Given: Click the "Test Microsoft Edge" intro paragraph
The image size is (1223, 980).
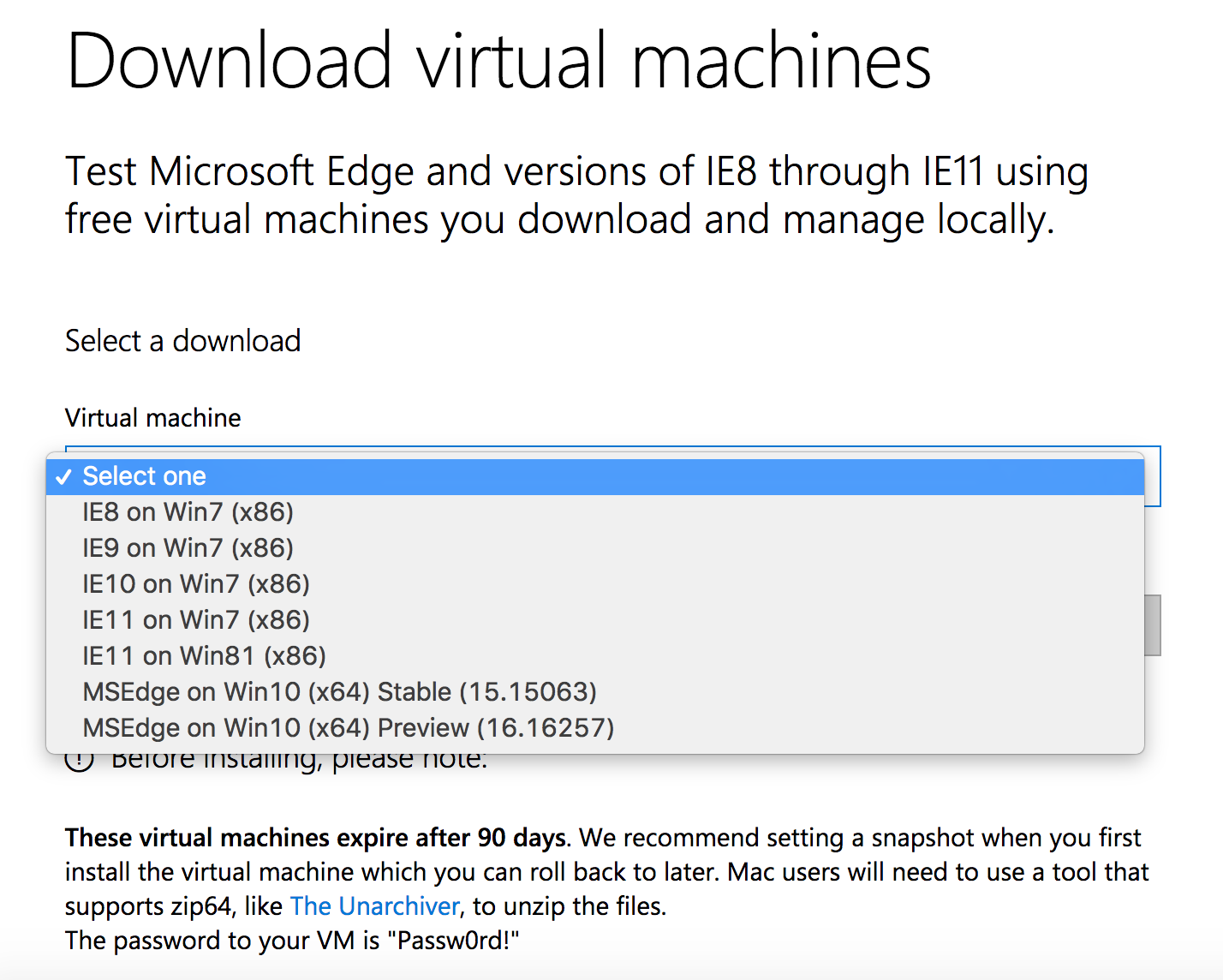Looking at the screenshot, I should pyautogui.click(x=576, y=195).
